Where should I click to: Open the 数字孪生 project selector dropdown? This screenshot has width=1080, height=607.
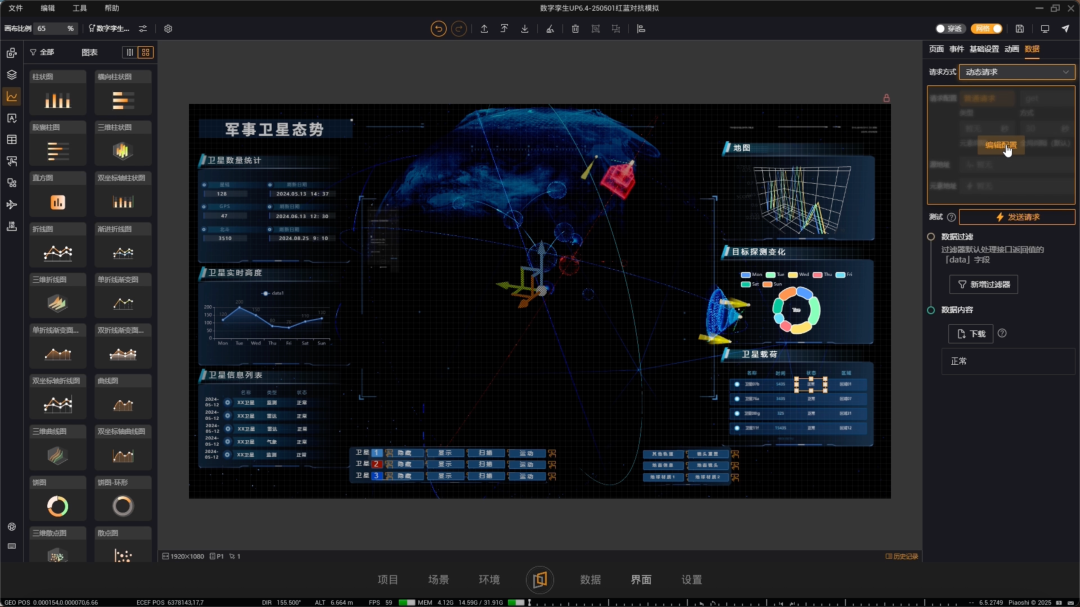pos(111,29)
